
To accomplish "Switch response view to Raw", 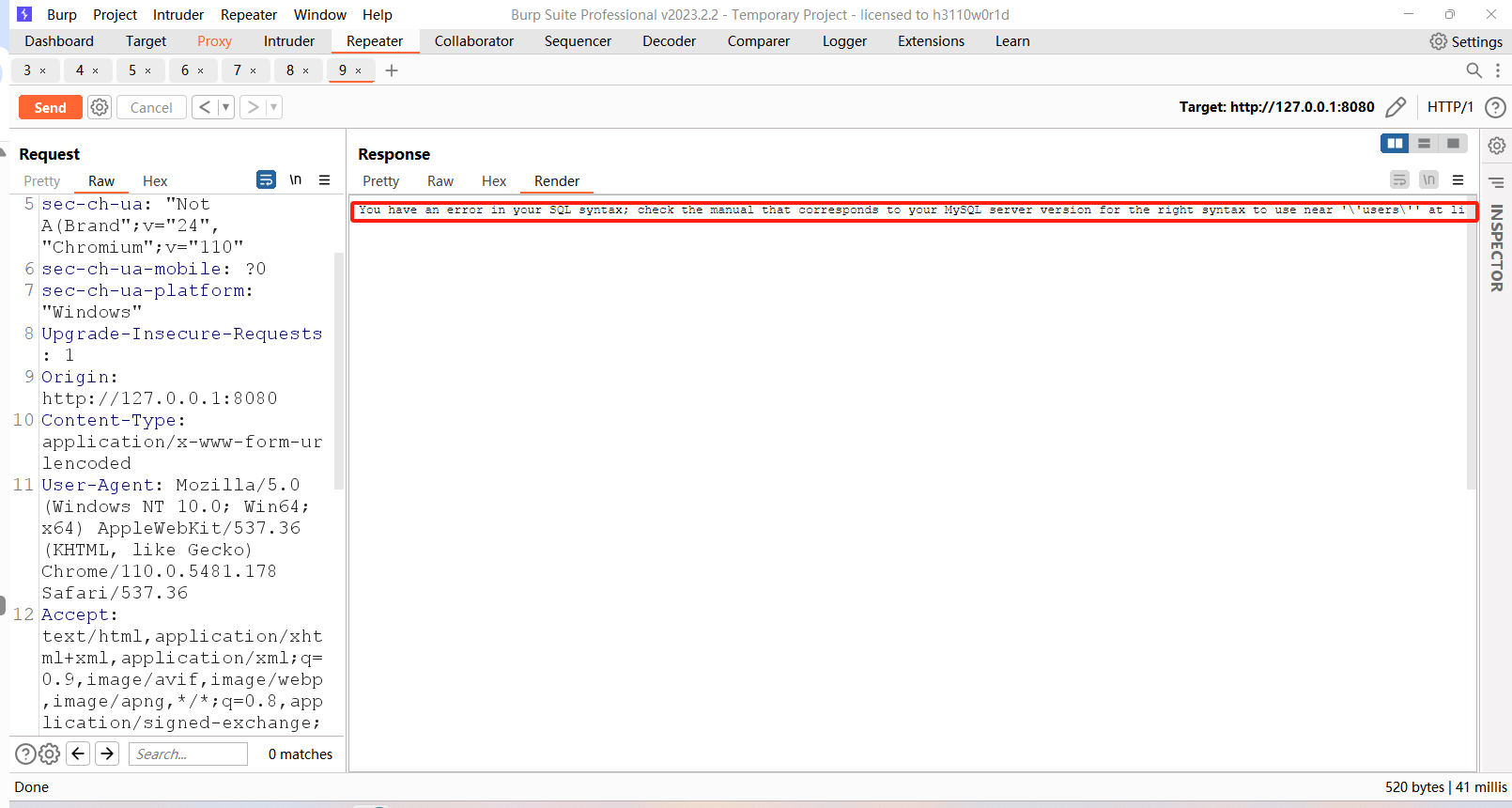I will click(x=440, y=181).
